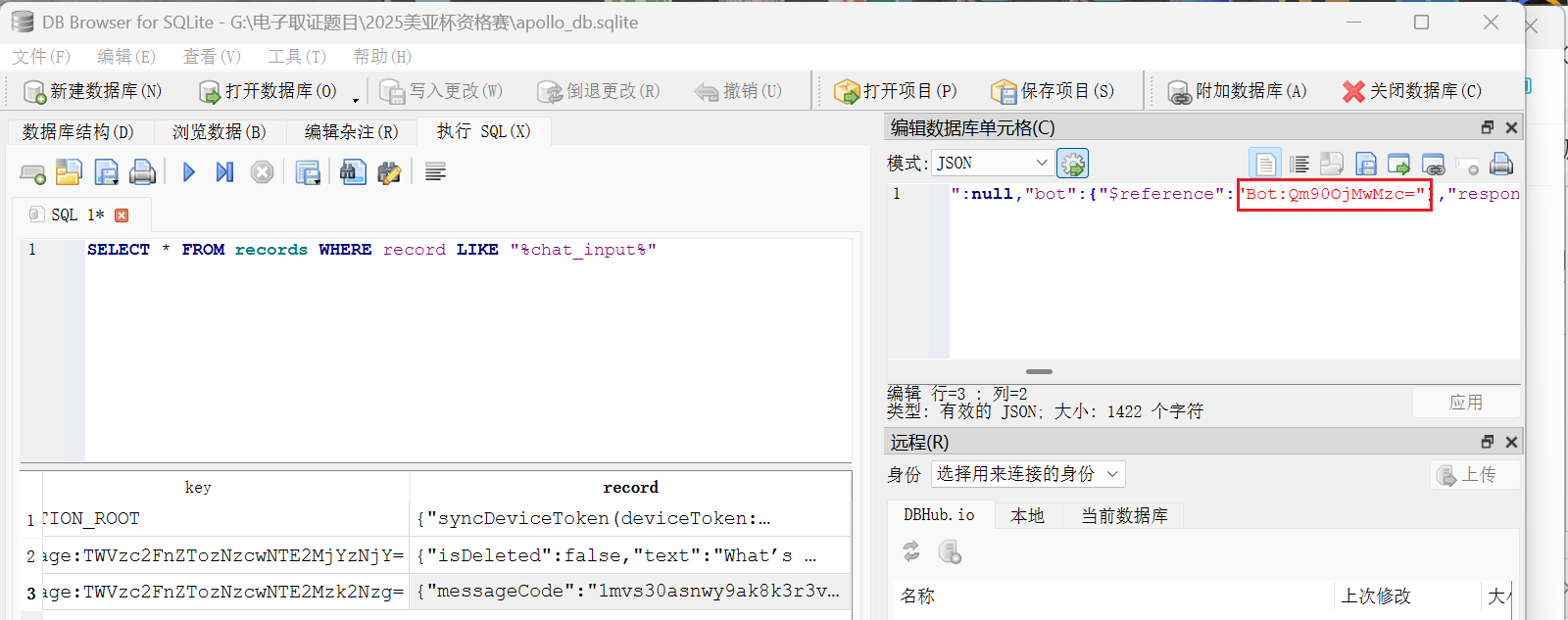Click the execute all SQL play icon
Image resolution: width=1568 pixels, height=620 pixels.
click(189, 172)
